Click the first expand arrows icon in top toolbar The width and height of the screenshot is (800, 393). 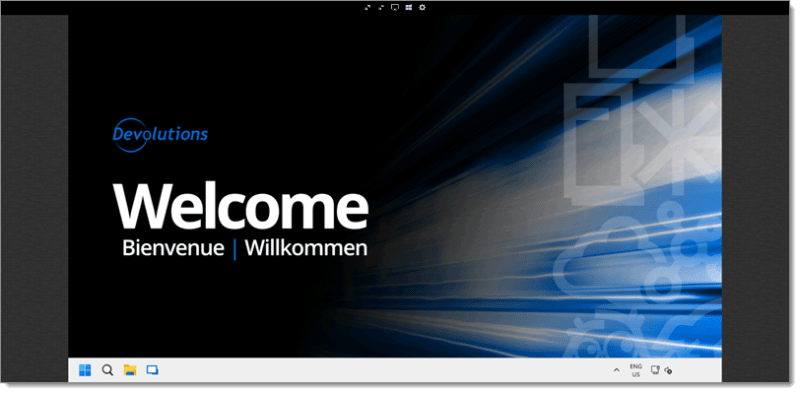[x=367, y=7]
